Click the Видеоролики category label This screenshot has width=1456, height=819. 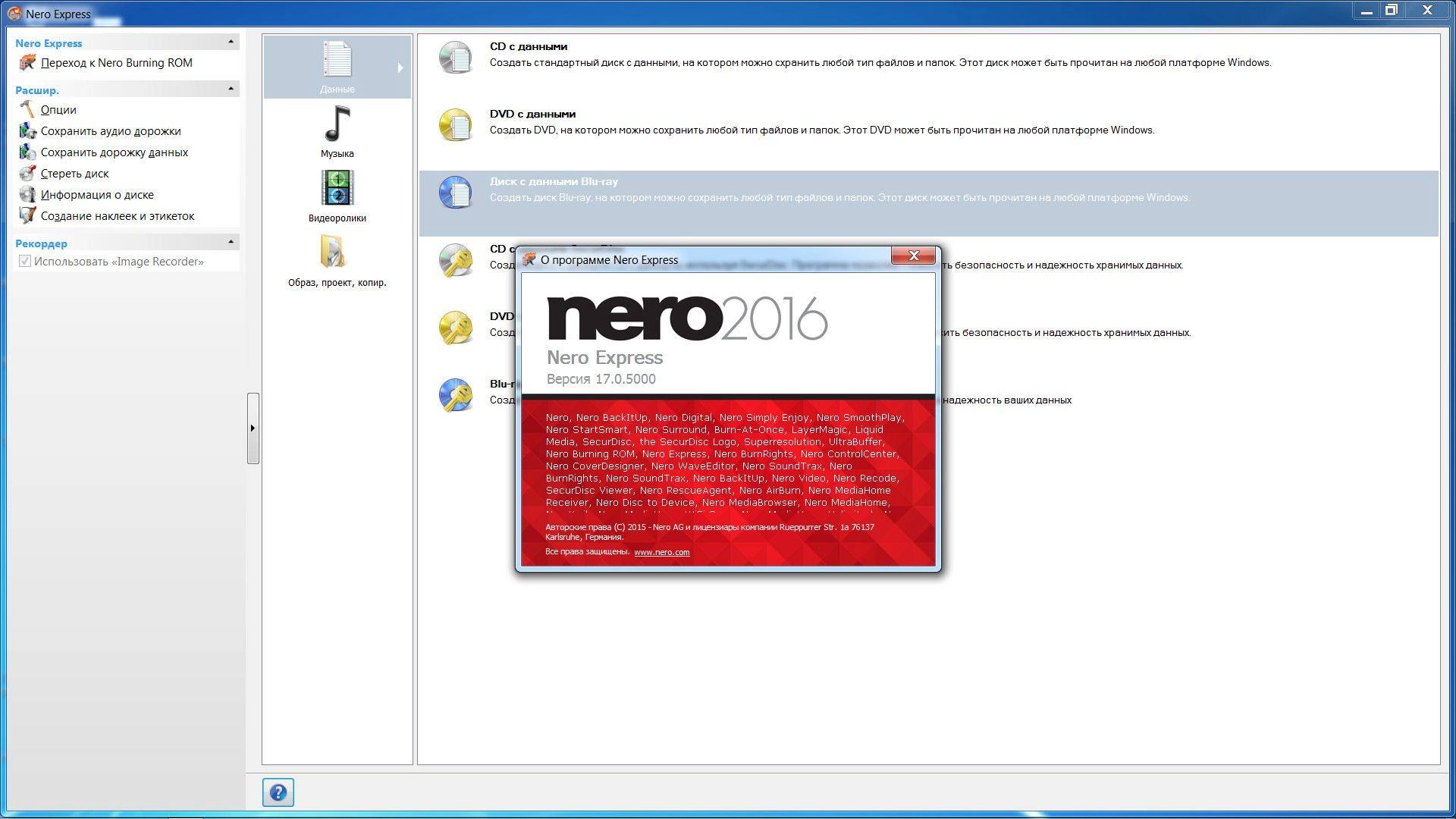click(337, 218)
